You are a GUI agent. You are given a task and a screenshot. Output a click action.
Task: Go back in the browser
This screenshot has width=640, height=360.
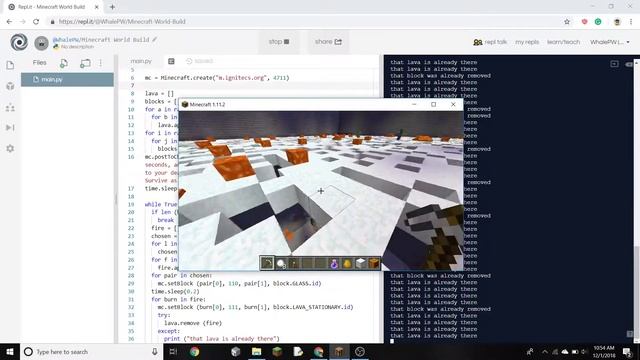[x=9, y=22]
